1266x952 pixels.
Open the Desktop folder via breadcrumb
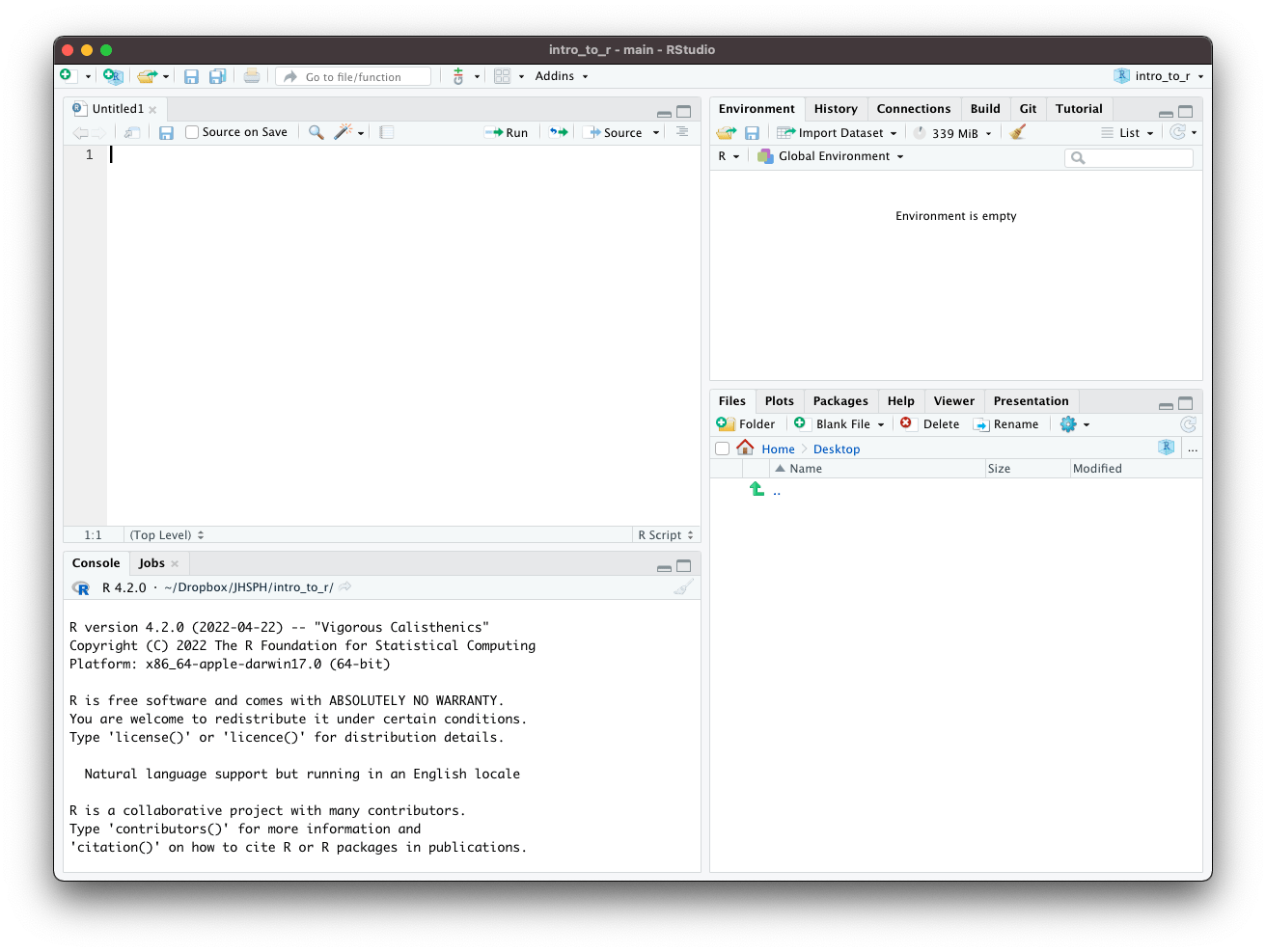[836, 449]
